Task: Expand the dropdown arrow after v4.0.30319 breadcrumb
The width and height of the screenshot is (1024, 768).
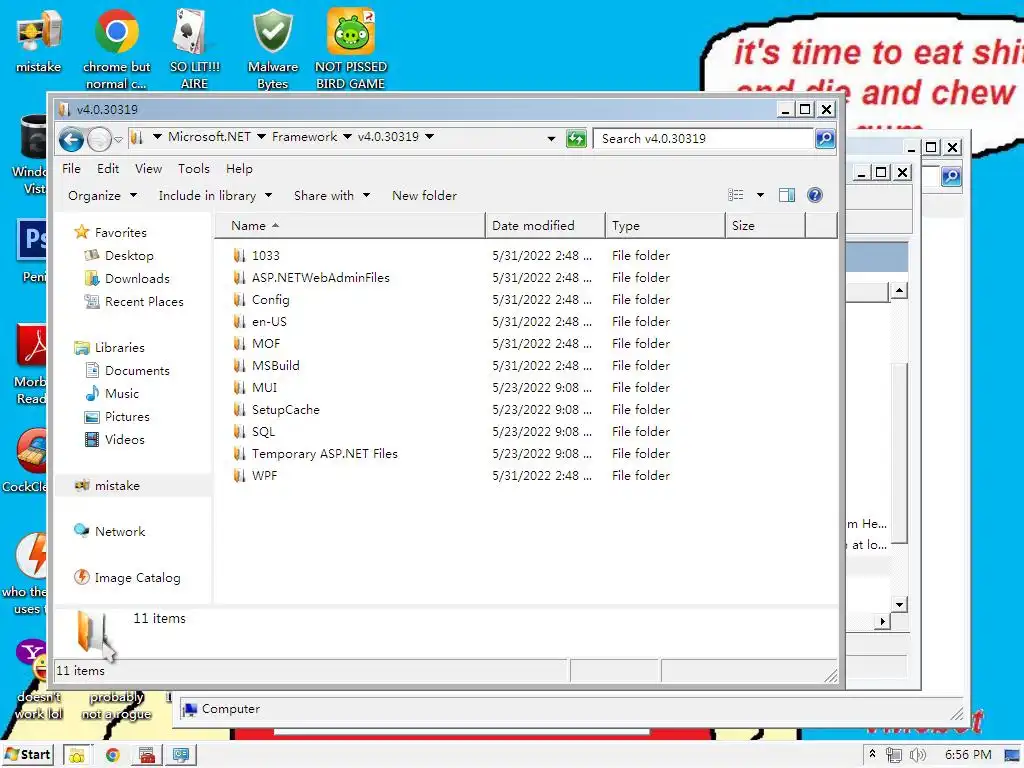Action: [429, 136]
